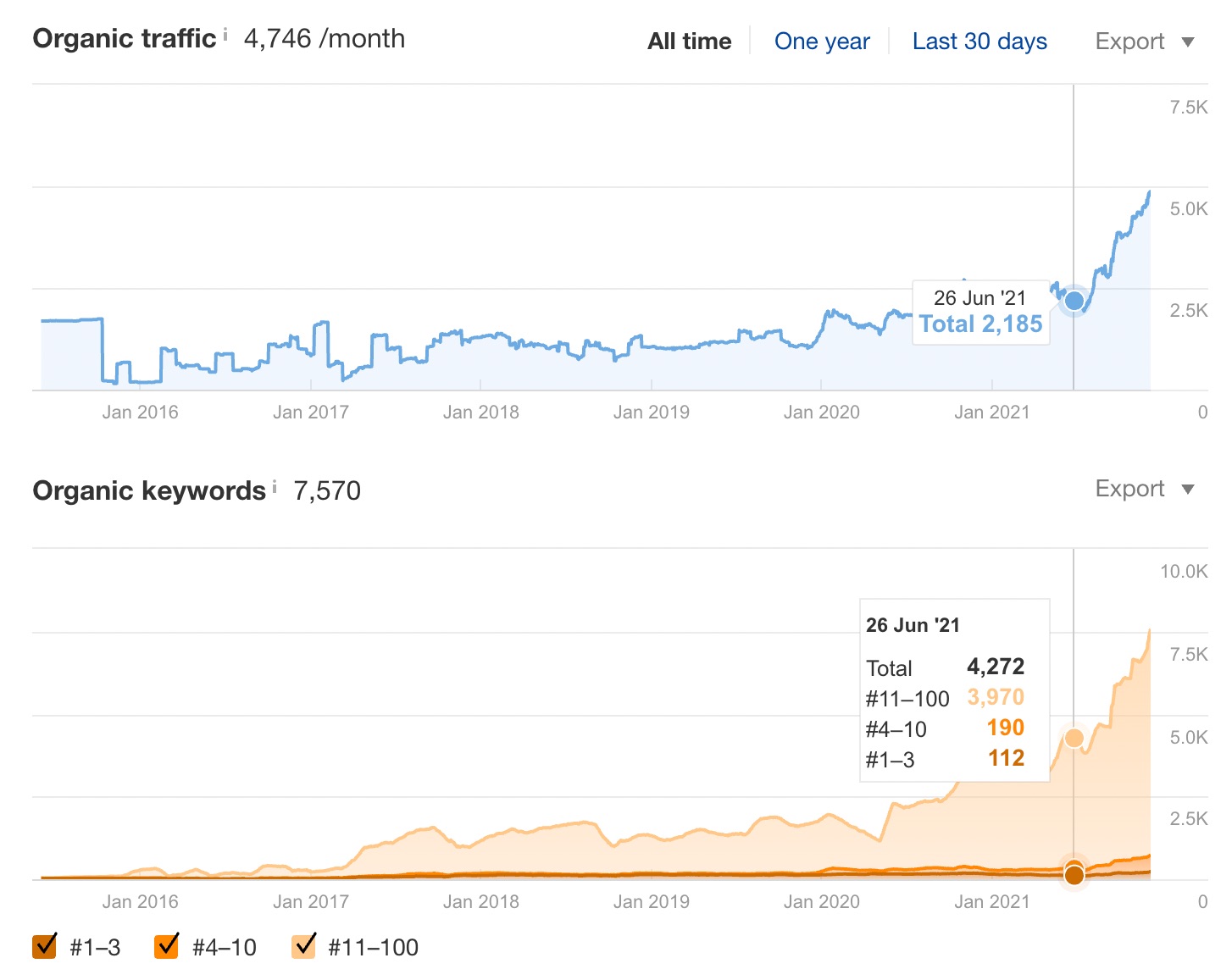
Task: Click the "3,970" value for #11–100
Action: coord(996,697)
